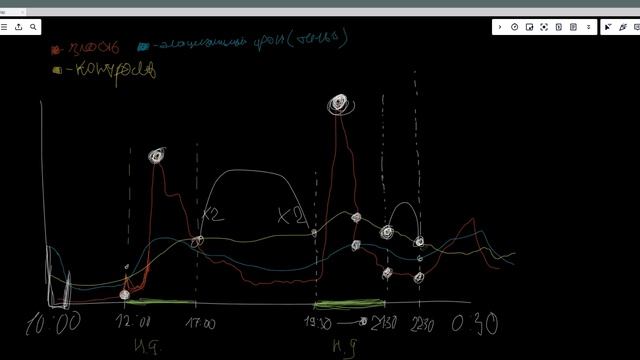640x360 pixels.
Task: Open the search magnifier tool
Action: click(33, 27)
